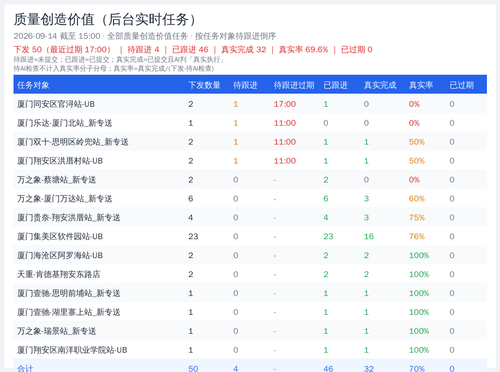Click the subtitle line starting with 2026-09-14

click(x=145, y=36)
